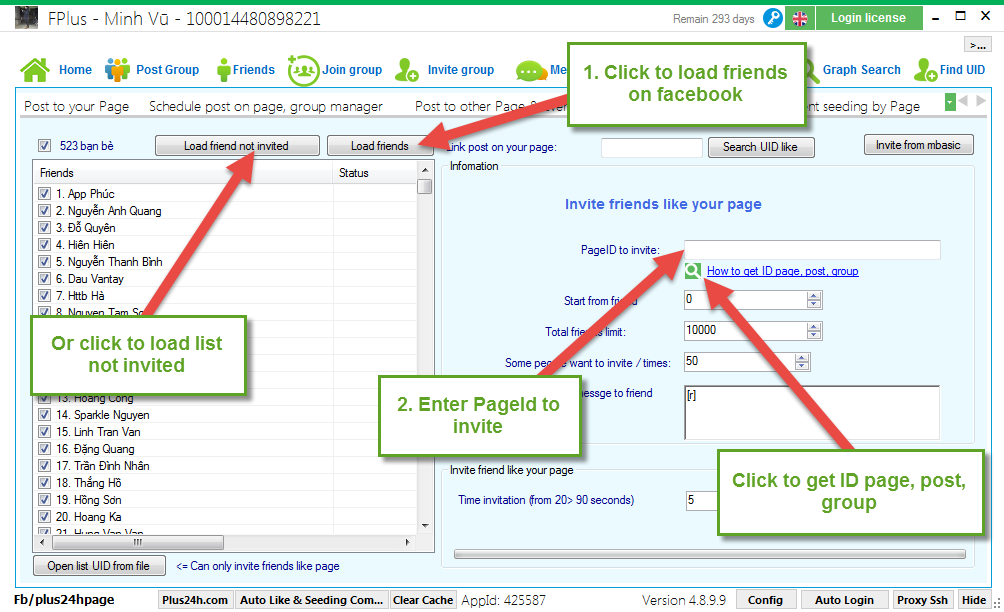Open the Config button
Viewport: 1004px width, 612px height.
coord(765,600)
